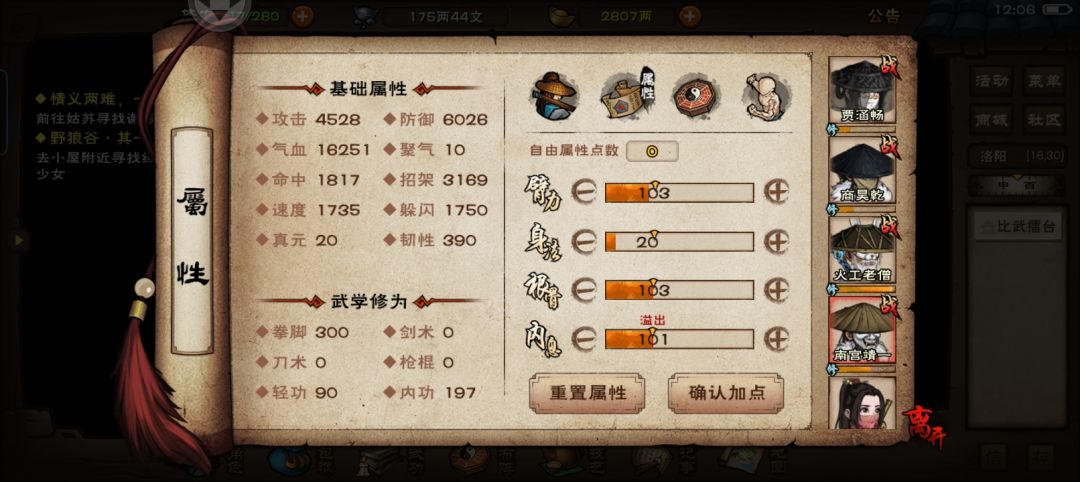Click the 重置属性 reset button
This screenshot has height=482, width=1080.
tap(588, 393)
